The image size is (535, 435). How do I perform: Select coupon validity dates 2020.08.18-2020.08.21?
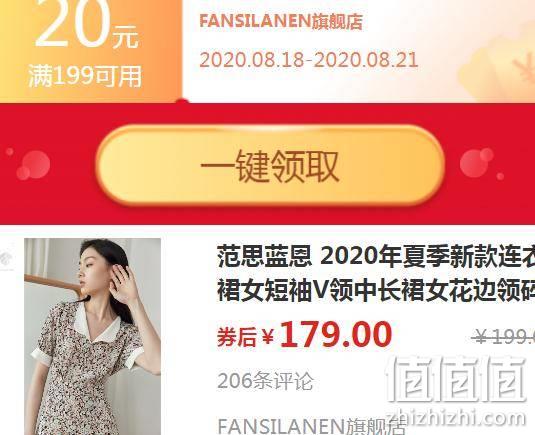pos(309,60)
